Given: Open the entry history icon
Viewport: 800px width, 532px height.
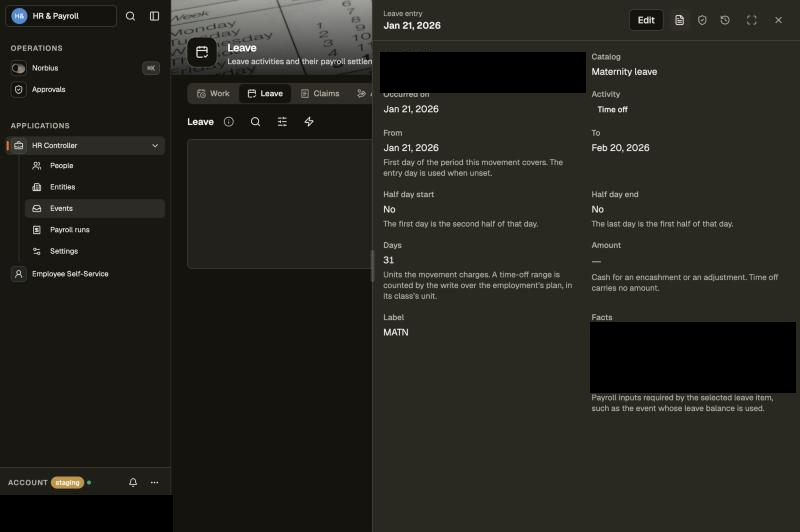Looking at the screenshot, I should [x=725, y=20].
